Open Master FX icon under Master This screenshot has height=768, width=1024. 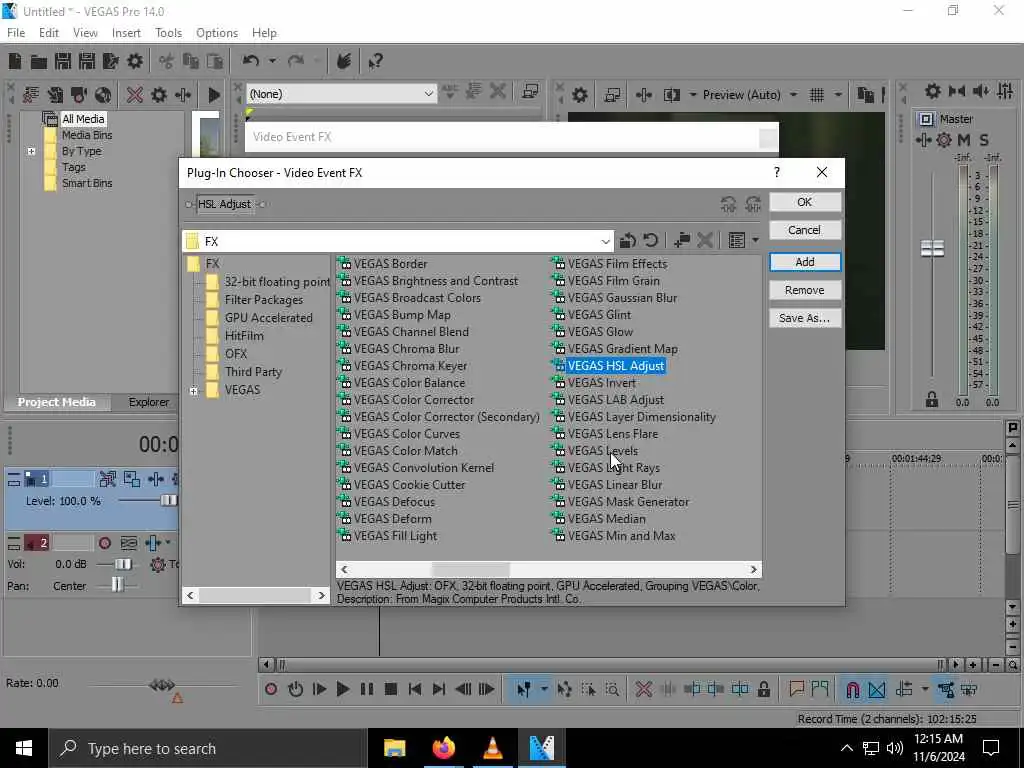tap(923, 140)
